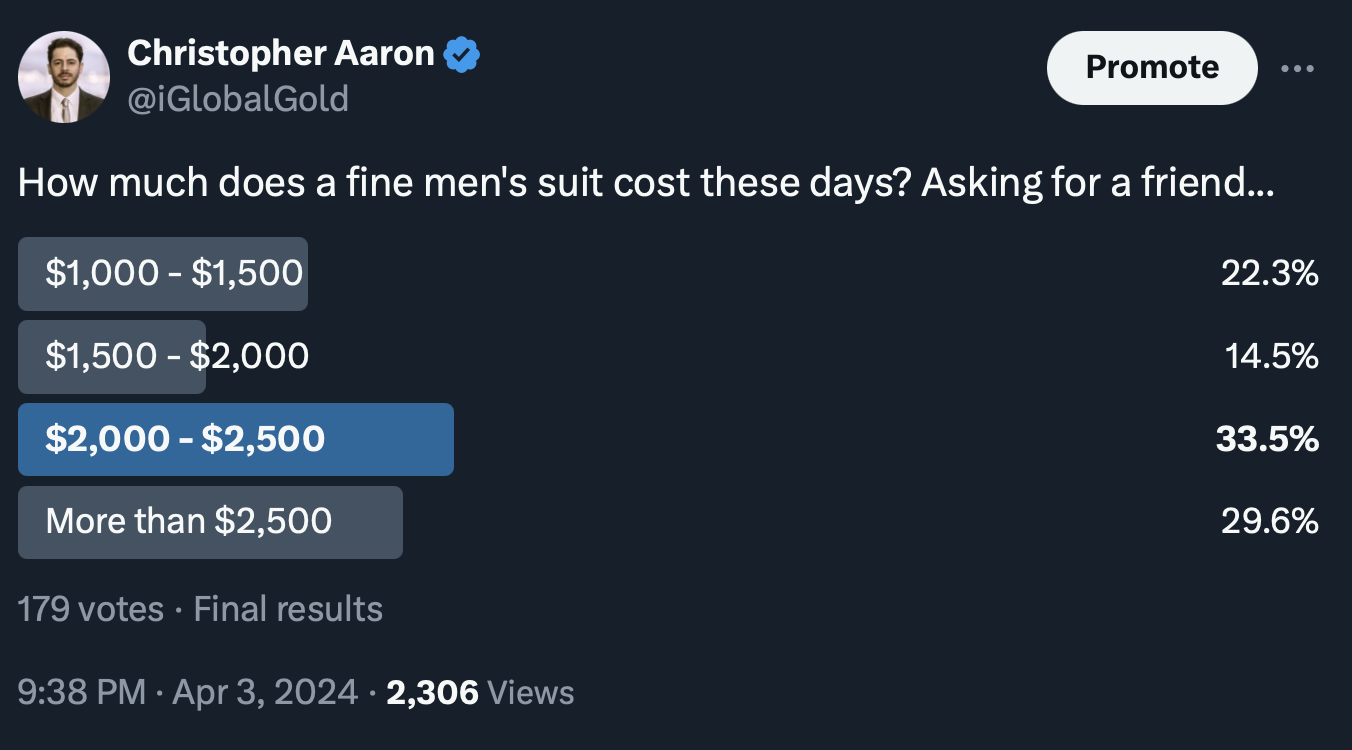Click the 14.5% poll result
The height and width of the screenshot is (750, 1352).
pyautogui.click(x=1271, y=357)
